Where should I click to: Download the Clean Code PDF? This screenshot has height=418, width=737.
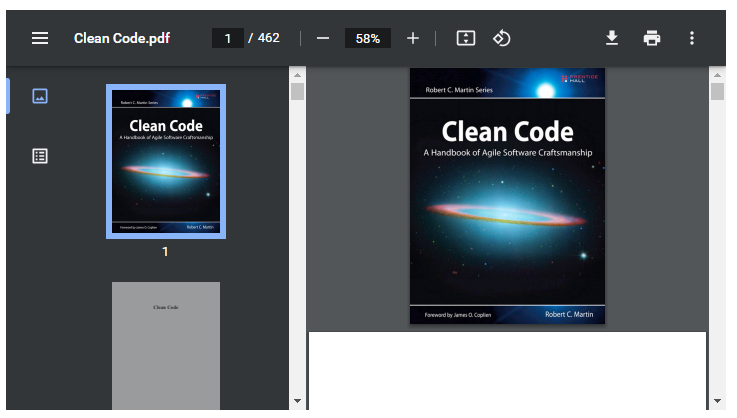[612, 38]
